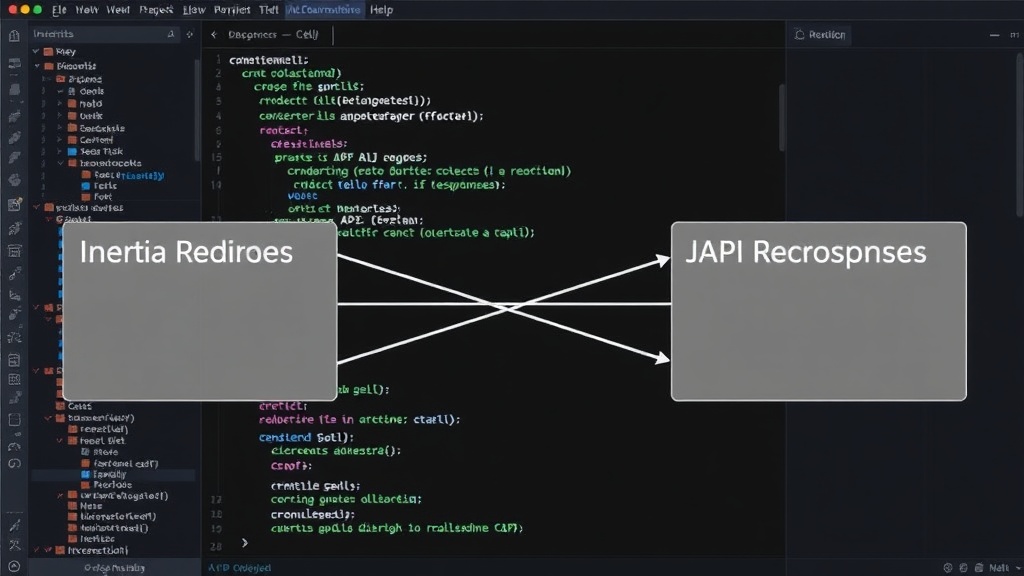Click the search icon in the explorer header
The width and height of the screenshot is (1024, 576).
[171, 34]
